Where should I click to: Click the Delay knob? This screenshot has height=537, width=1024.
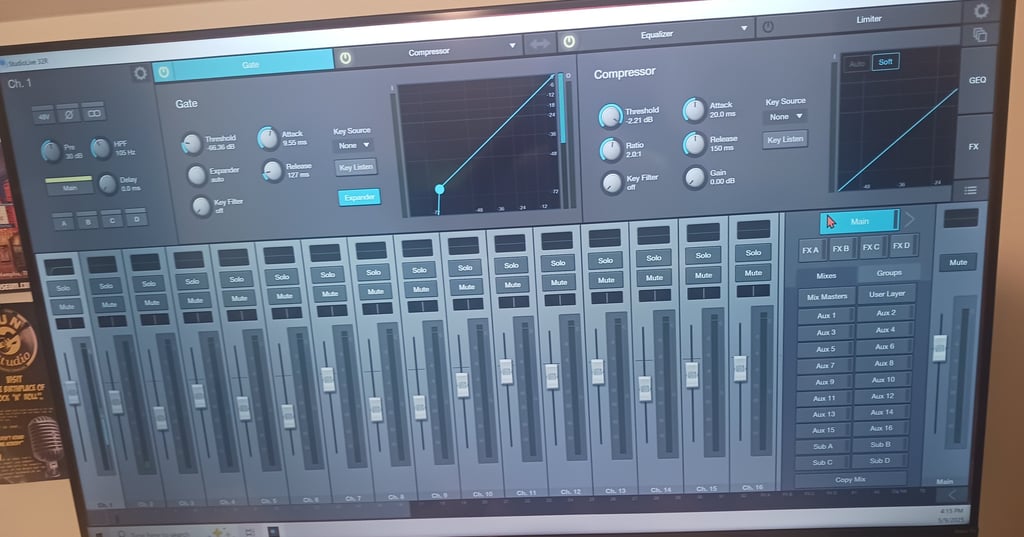[x=107, y=184]
